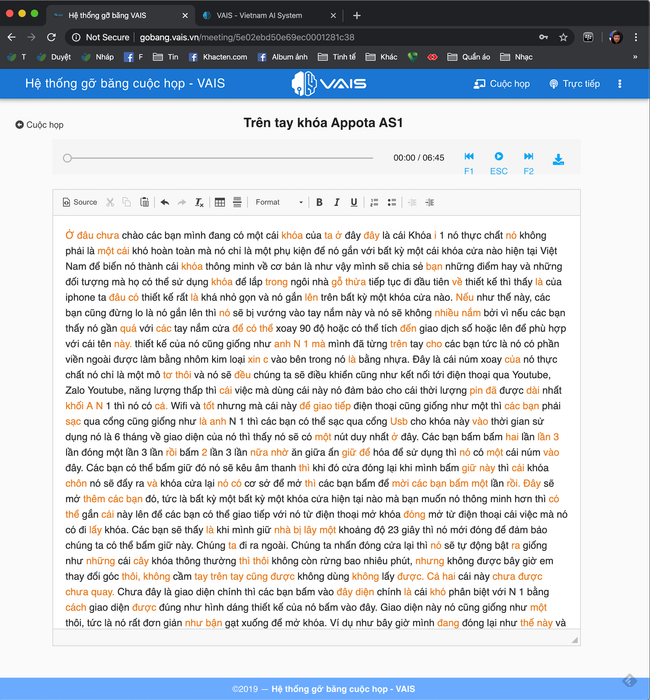650x700 pixels.
Task: Toggle bold formatting
Action: tap(319, 202)
